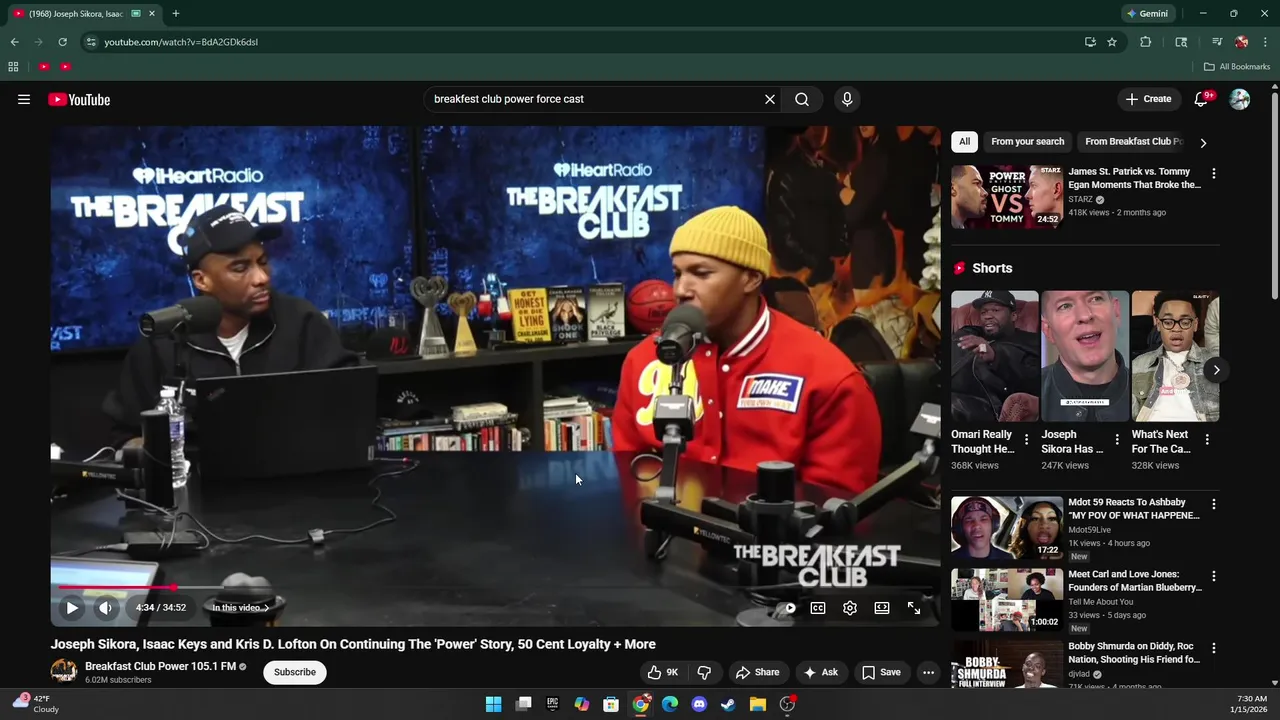The height and width of the screenshot is (720, 1280).
Task: Go back in browser history
Action: 14,42
